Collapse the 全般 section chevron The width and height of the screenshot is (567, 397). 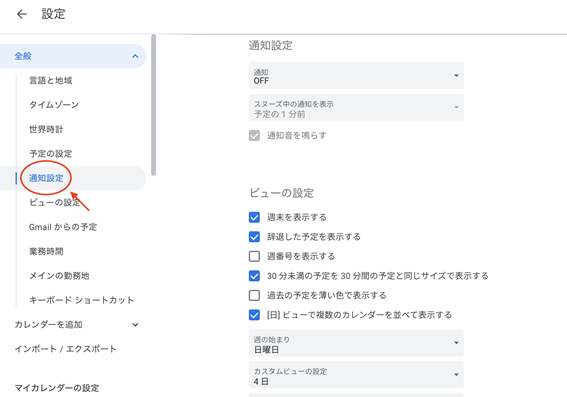click(x=135, y=56)
